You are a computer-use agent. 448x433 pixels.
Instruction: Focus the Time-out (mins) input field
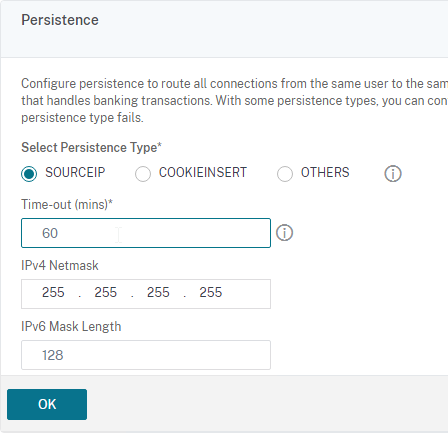[x=146, y=233]
